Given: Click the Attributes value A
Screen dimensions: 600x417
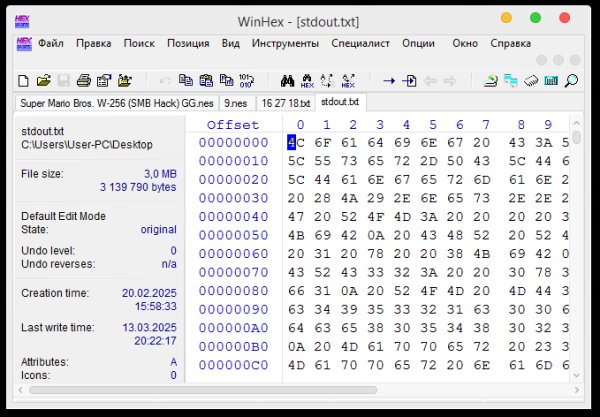Looking at the screenshot, I should click(173, 362).
